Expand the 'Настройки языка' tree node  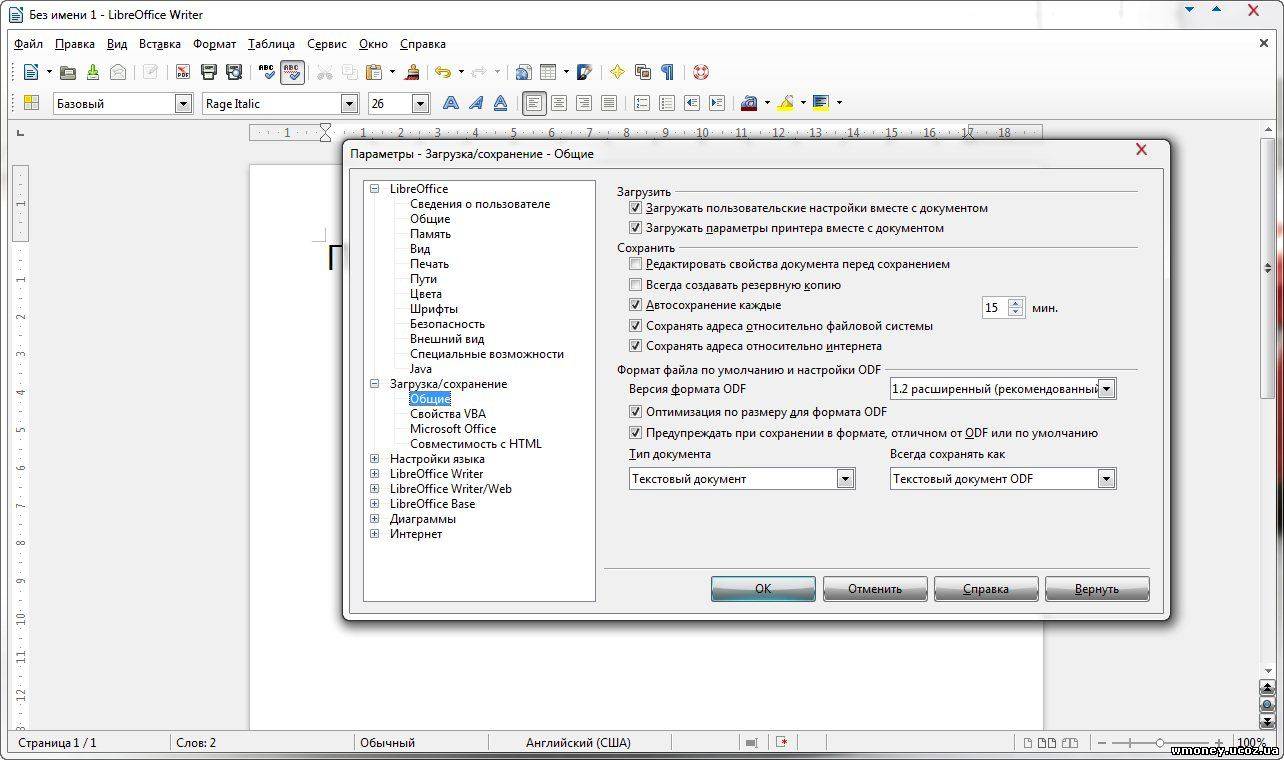tap(375, 459)
